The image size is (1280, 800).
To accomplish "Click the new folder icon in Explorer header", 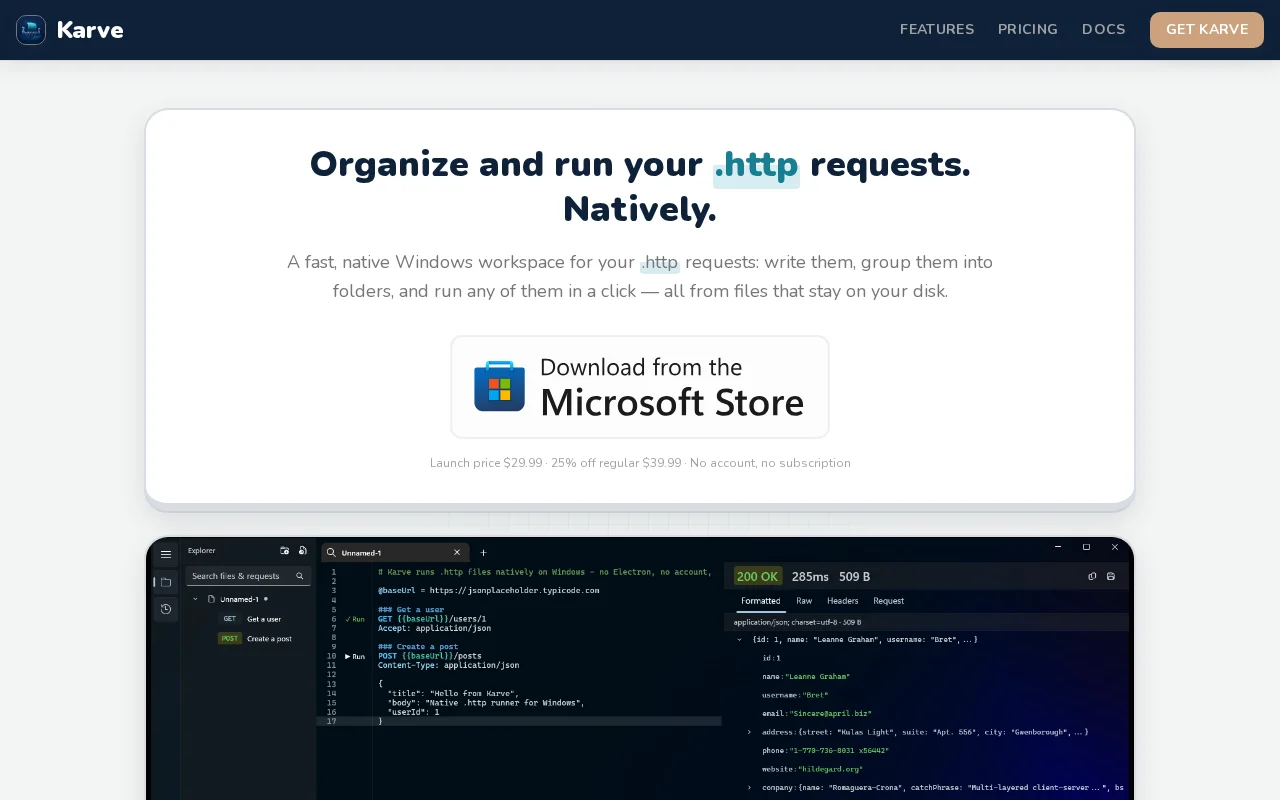I will [284, 550].
